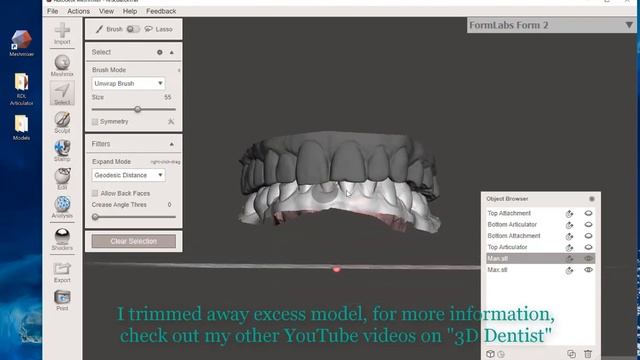Open the Help menu
The image size is (640, 360).
click(x=130, y=11)
